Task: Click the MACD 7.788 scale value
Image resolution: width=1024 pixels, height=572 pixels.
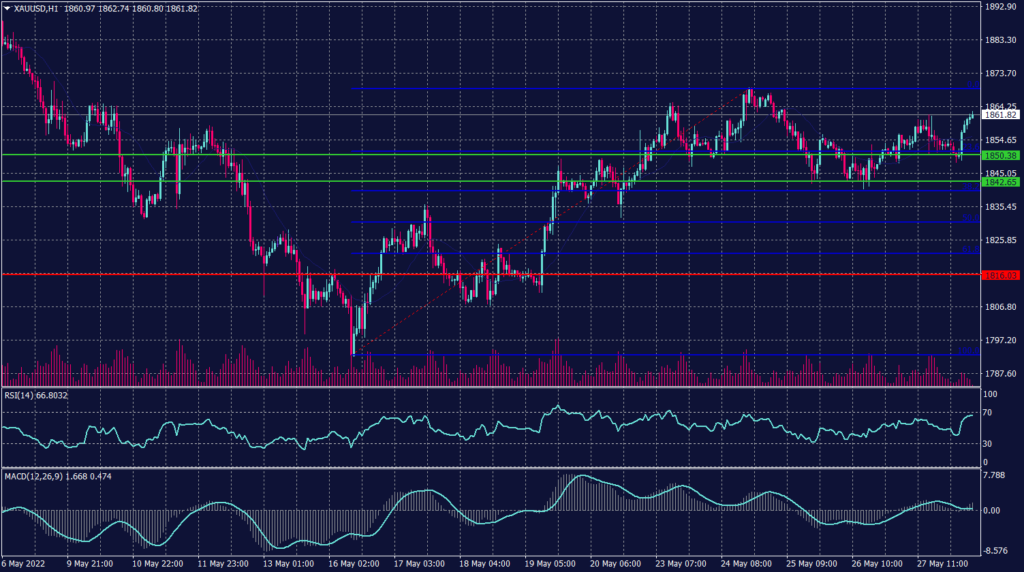Action: click(x=995, y=475)
